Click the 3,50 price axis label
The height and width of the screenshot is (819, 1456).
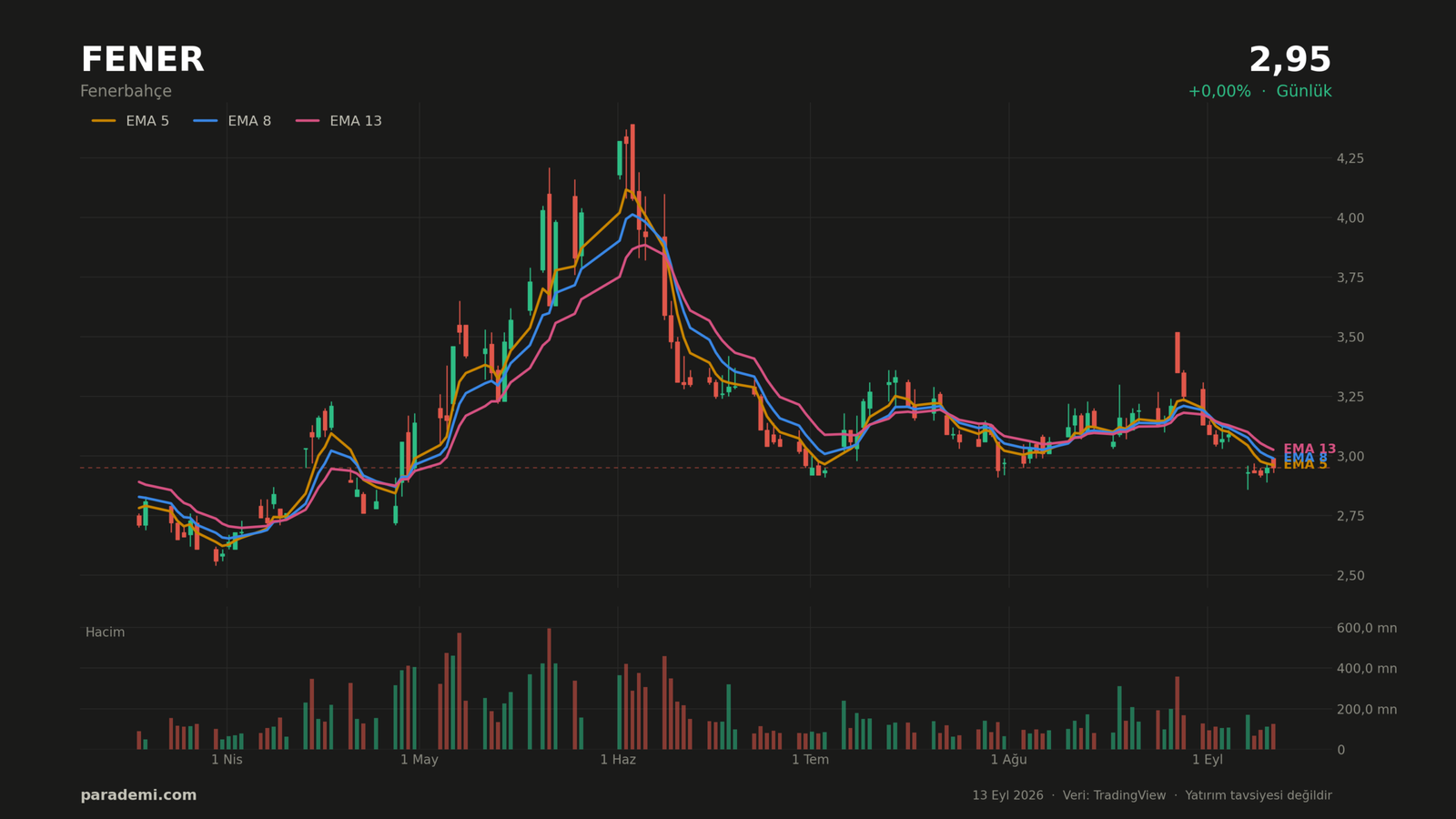click(x=1350, y=337)
